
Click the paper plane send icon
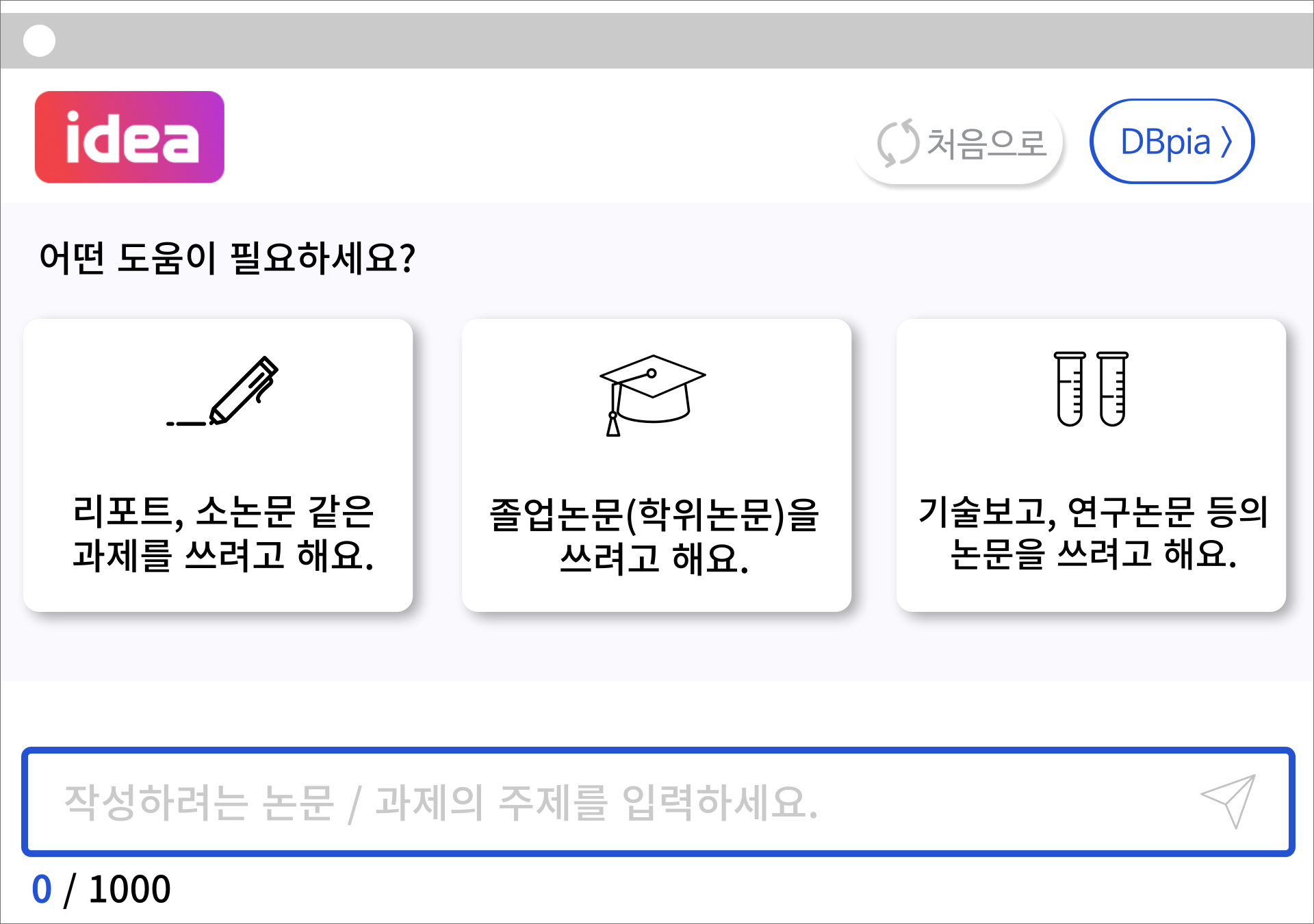(1229, 801)
